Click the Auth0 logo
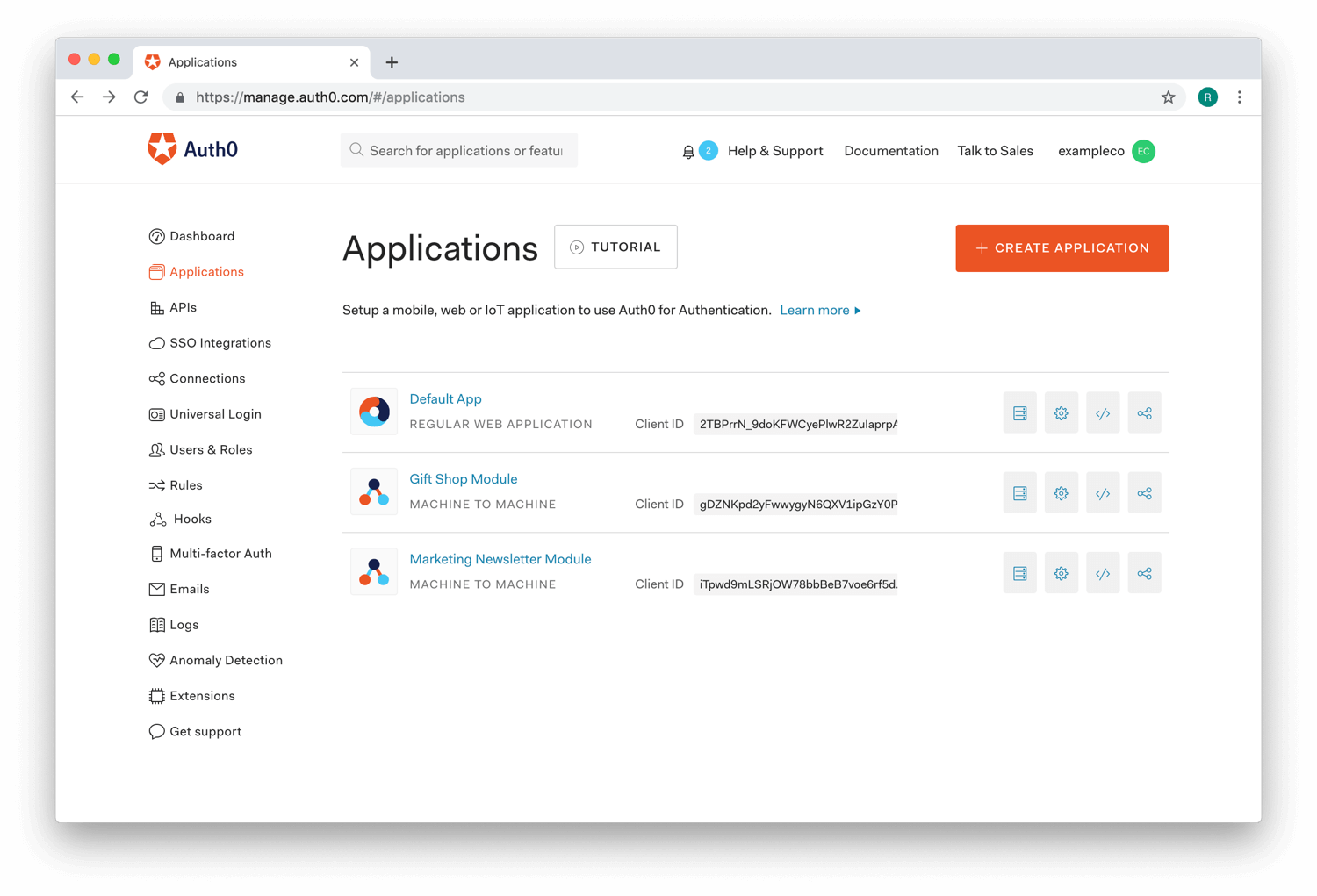 click(193, 149)
